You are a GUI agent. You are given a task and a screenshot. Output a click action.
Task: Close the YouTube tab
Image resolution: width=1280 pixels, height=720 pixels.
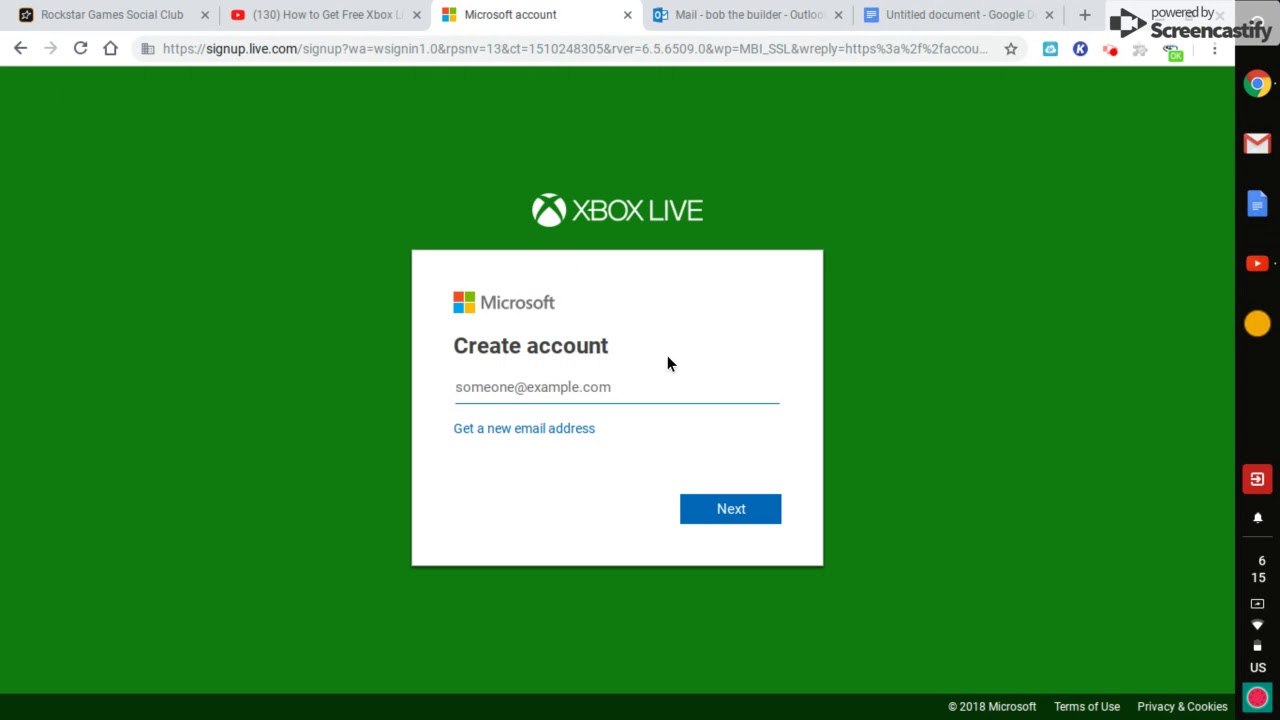click(x=417, y=15)
